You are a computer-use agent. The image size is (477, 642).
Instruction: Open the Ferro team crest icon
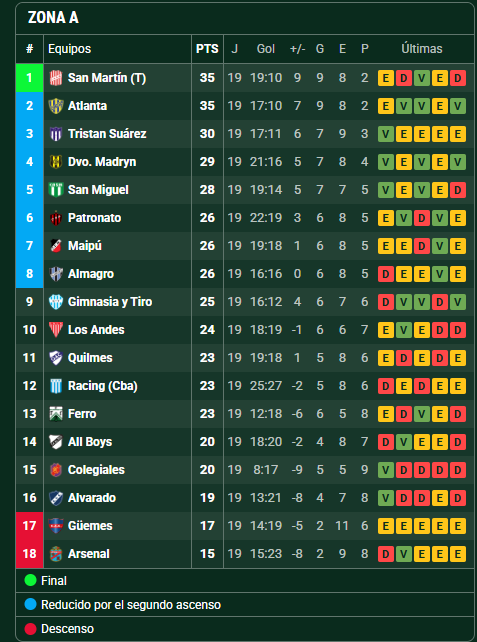click(x=56, y=414)
